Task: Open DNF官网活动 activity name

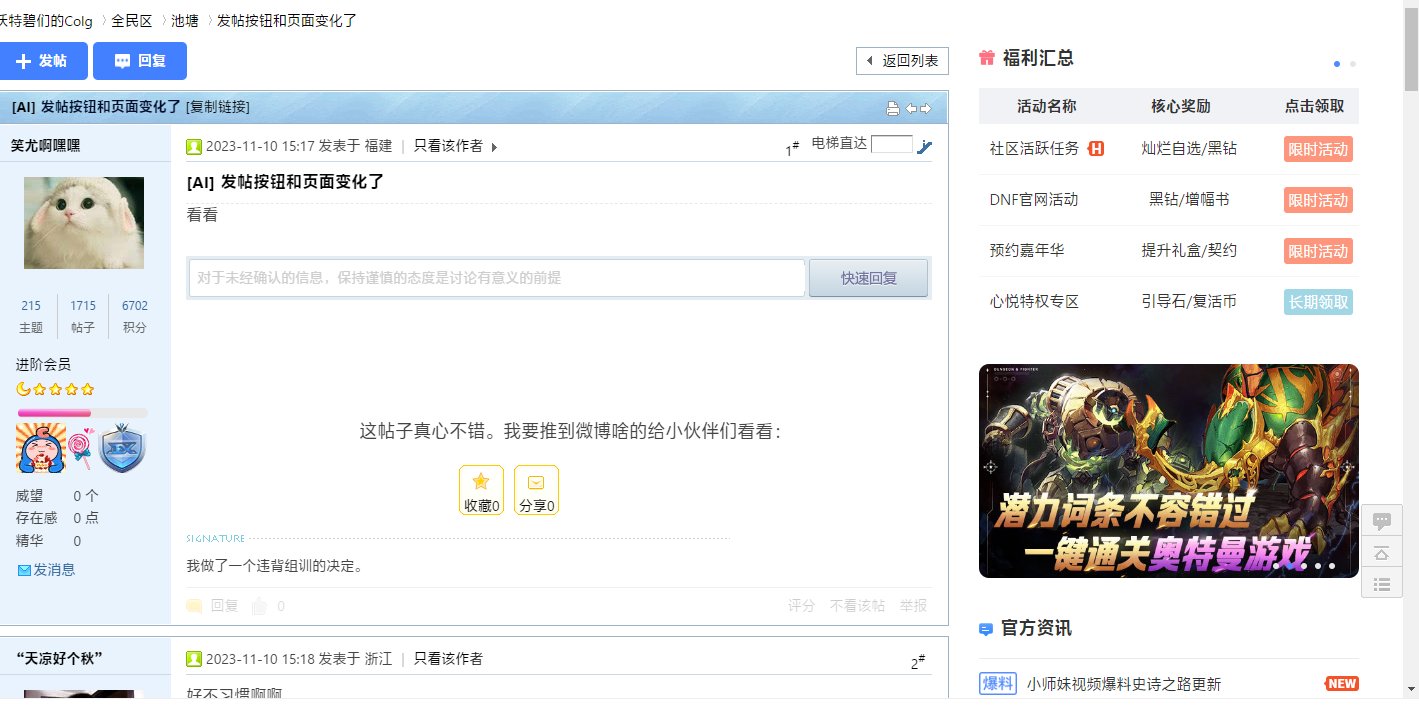Action: coord(1034,200)
